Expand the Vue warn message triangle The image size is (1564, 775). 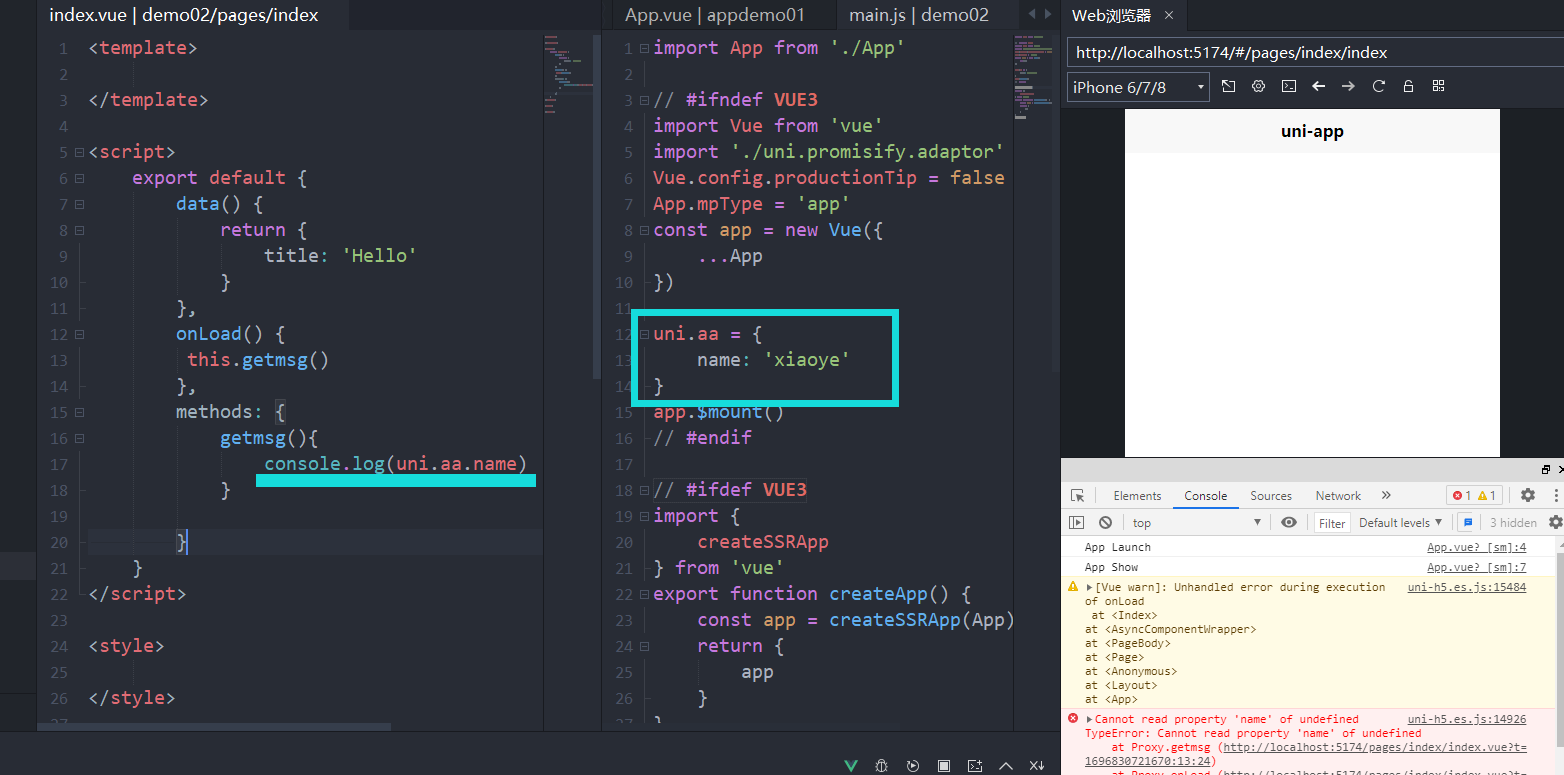(x=1089, y=587)
